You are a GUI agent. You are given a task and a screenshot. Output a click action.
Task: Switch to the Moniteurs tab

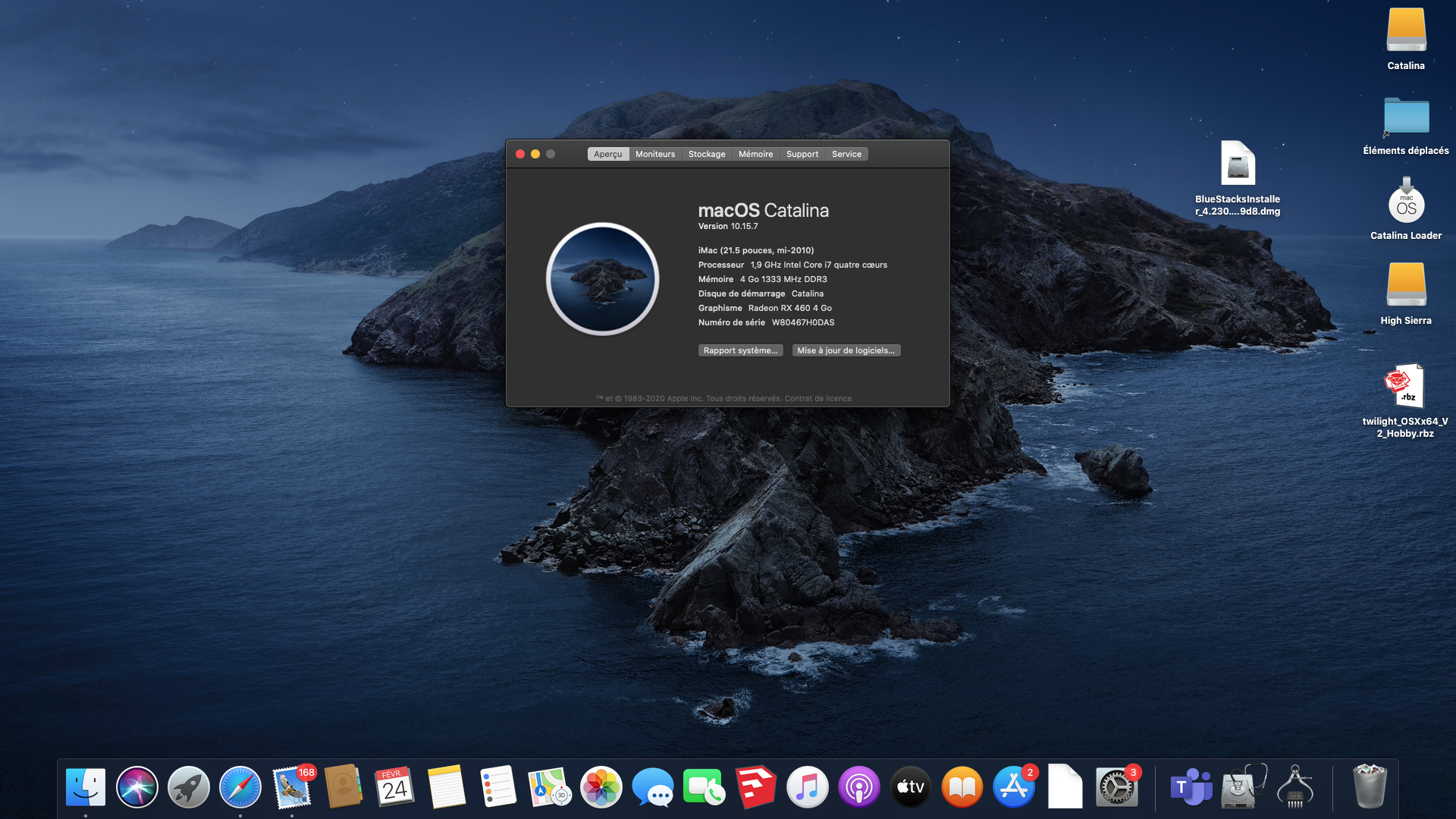(655, 154)
